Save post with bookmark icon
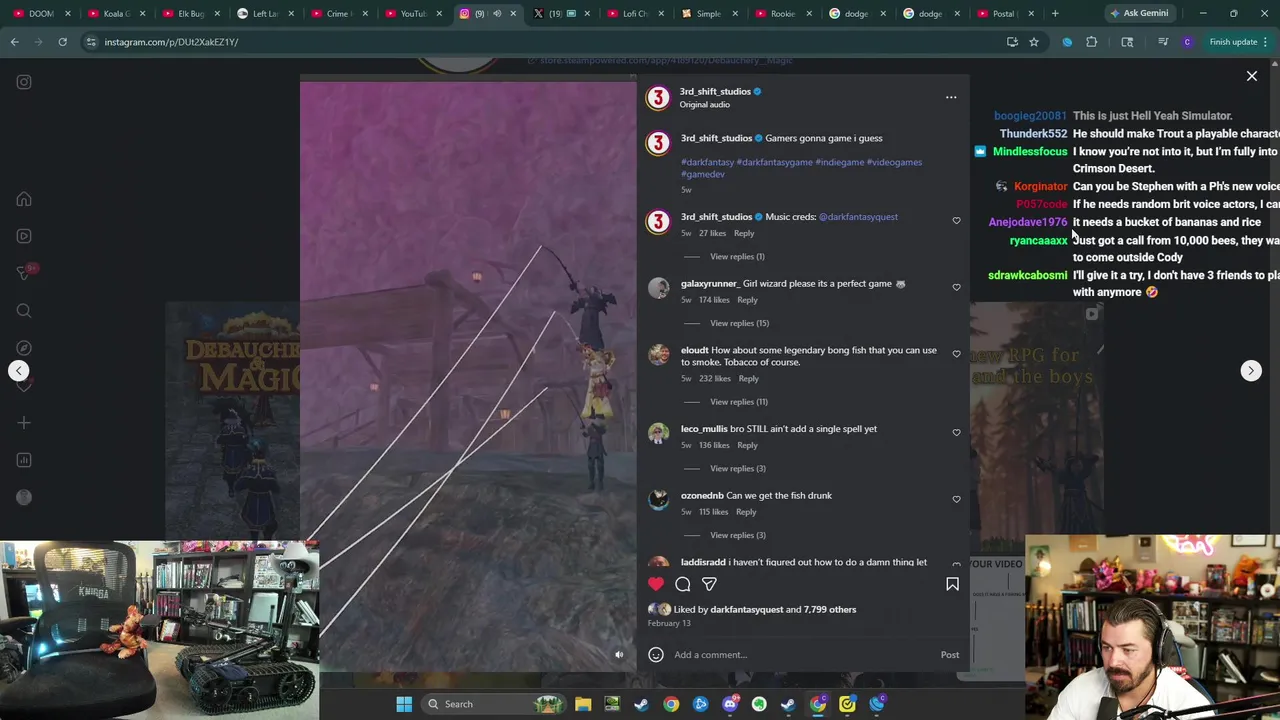 click(x=952, y=584)
